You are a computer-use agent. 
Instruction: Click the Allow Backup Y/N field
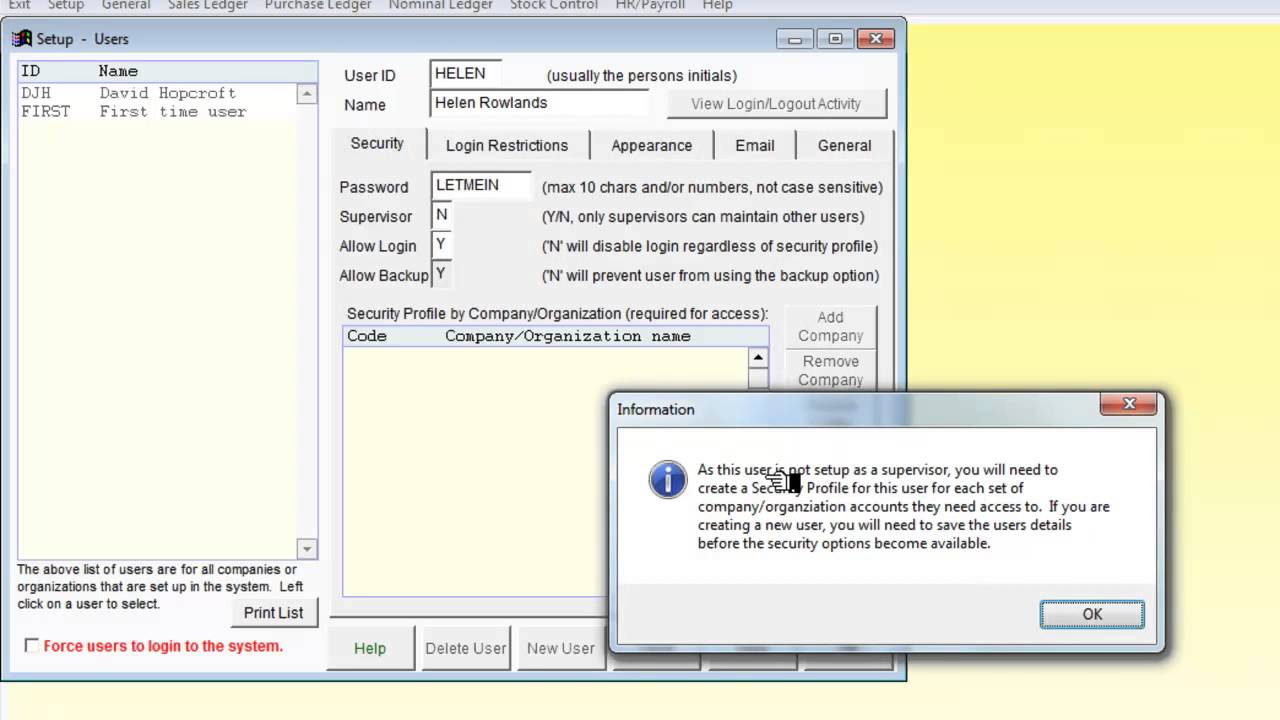click(441, 273)
